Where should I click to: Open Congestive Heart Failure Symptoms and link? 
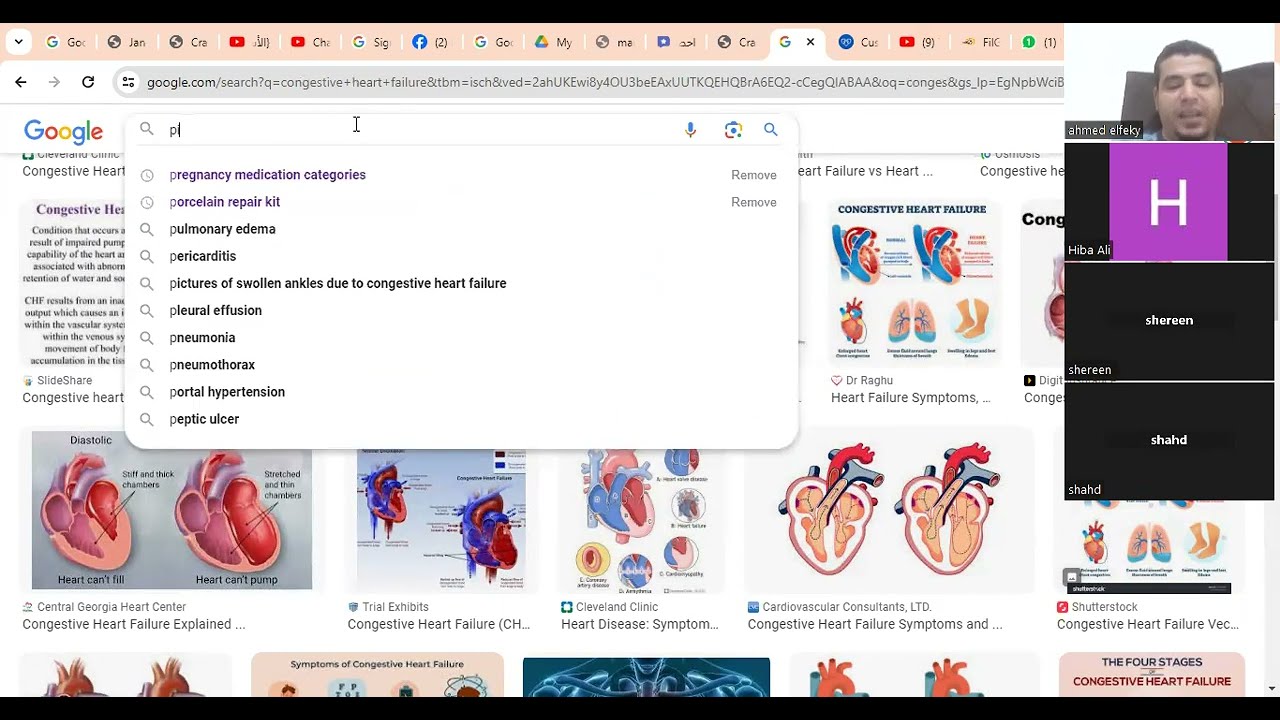pyautogui.click(x=874, y=624)
